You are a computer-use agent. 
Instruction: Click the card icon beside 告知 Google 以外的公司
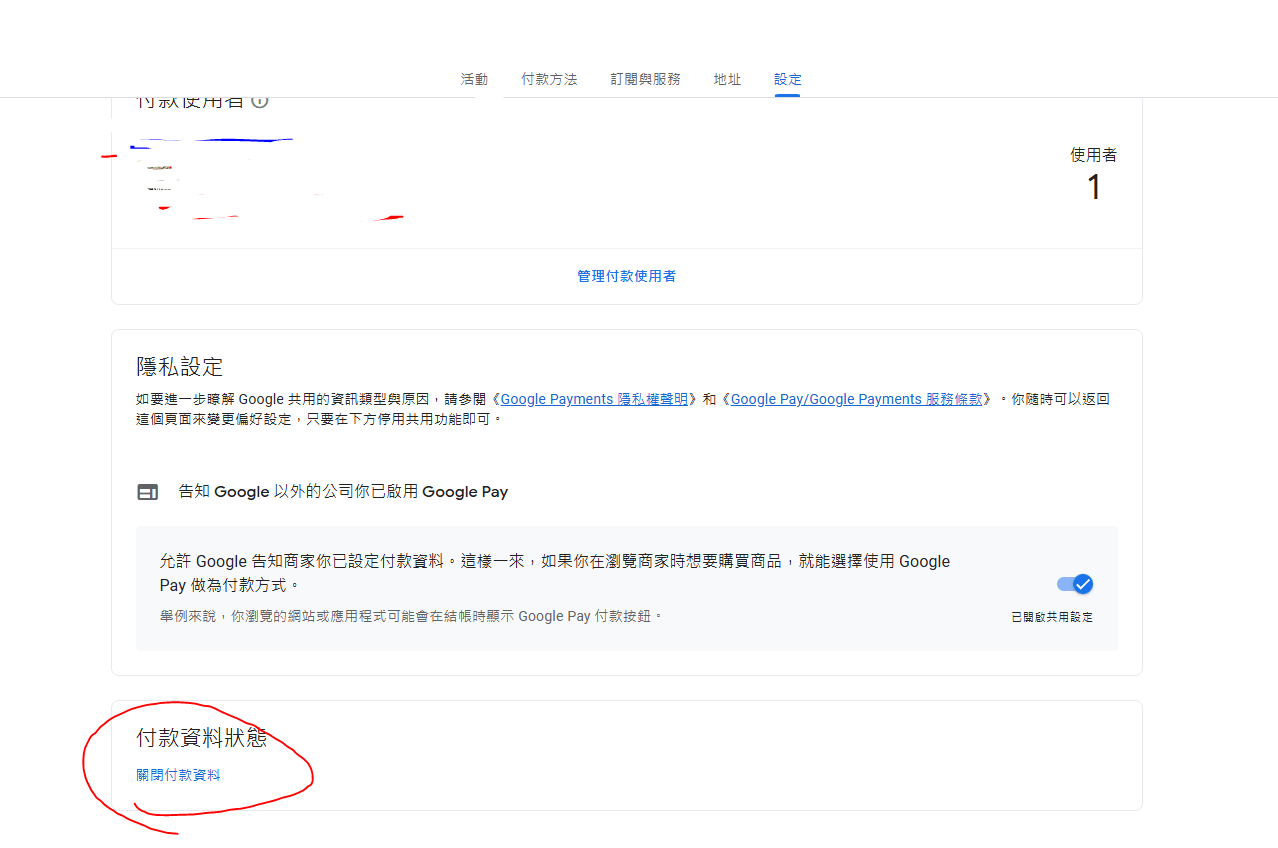click(148, 492)
